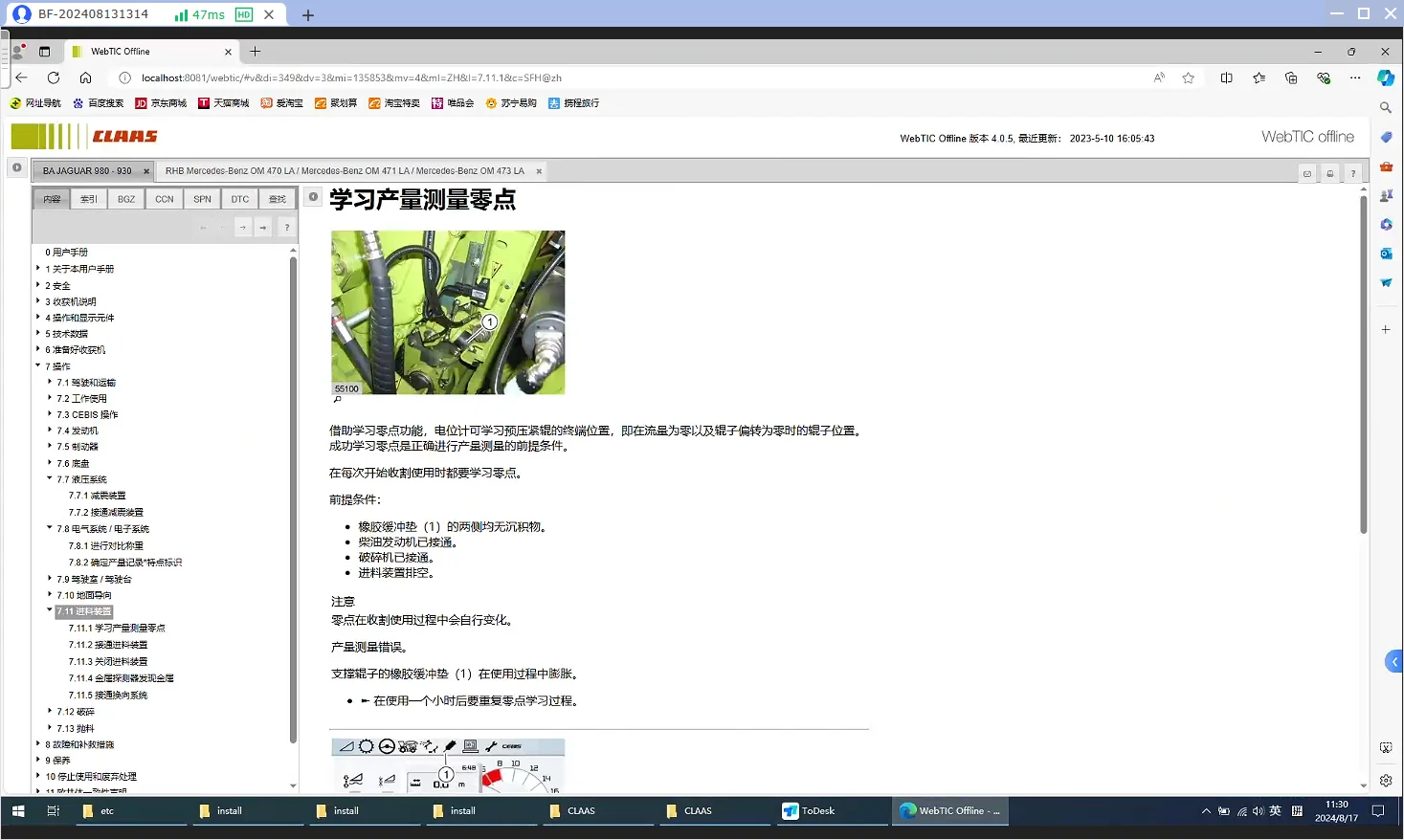Go back in the browser

pyautogui.click(x=21, y=78)
